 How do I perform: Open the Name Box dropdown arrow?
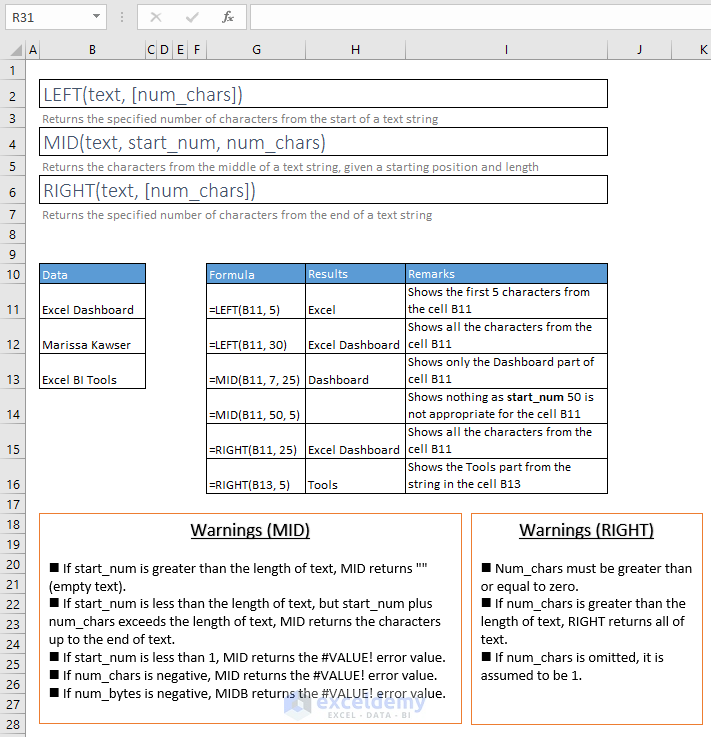click(96, 16)
